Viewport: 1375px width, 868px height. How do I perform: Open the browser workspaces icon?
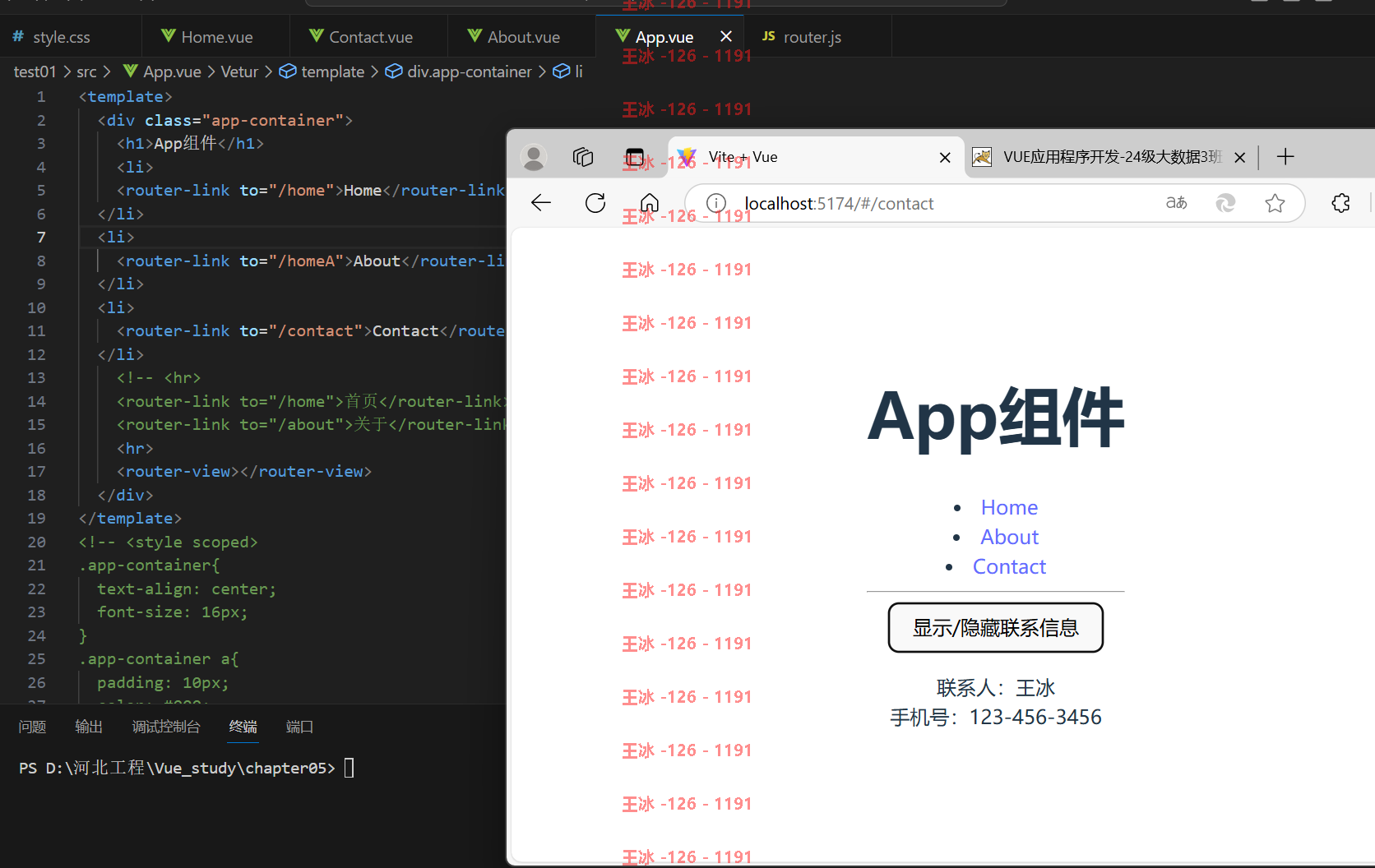(583, 157)
